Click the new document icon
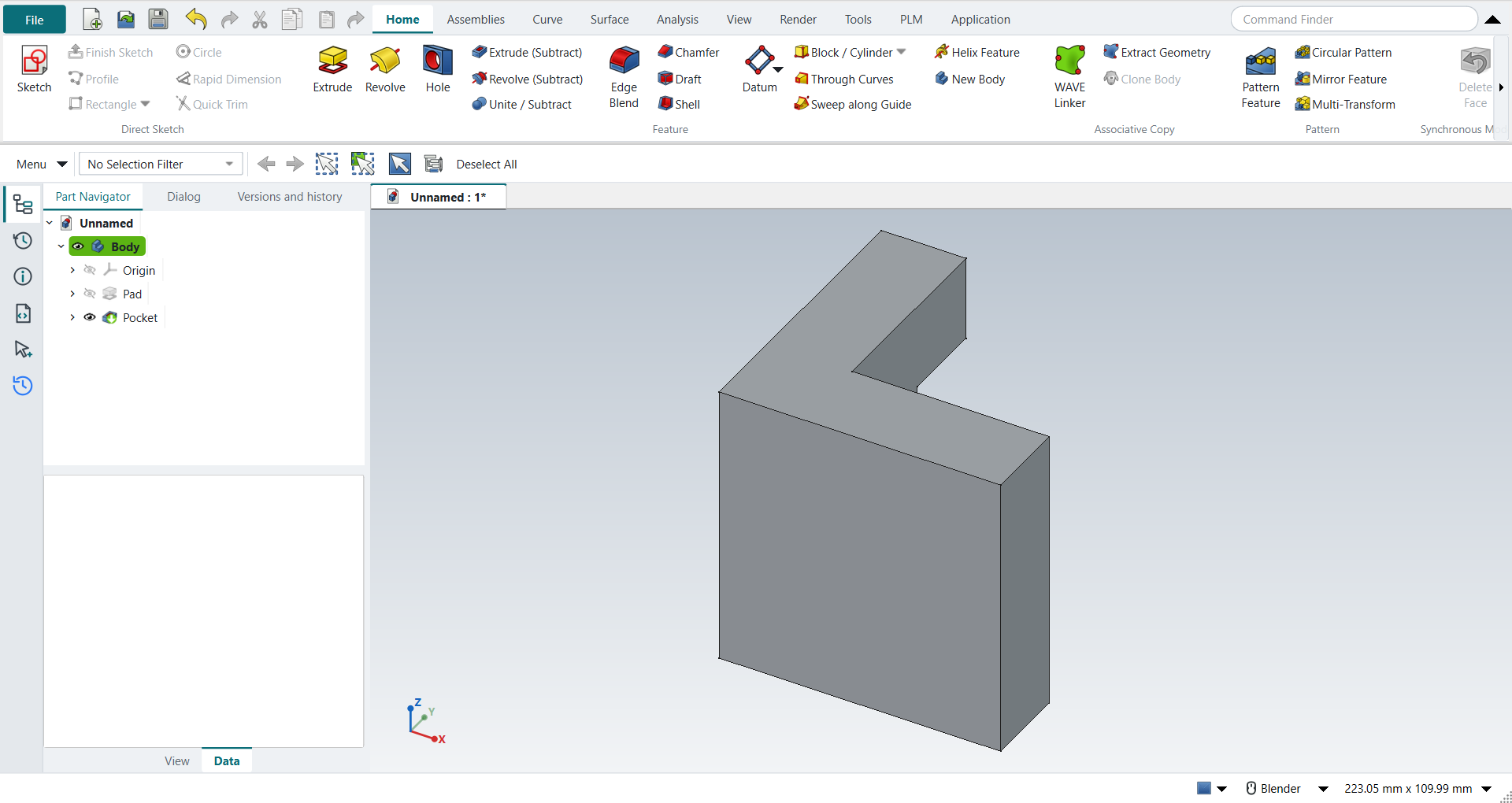Image resolution: width=1512 pixels, height=803 pixels. point(92,19)
